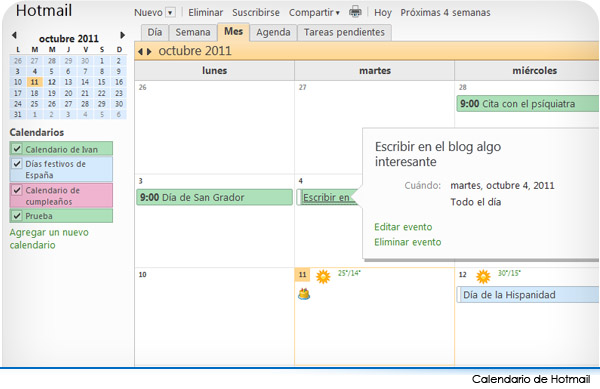Open the Nuevo dropdown arrow
This screenshot has height=389, width=600.
point(170,13)
